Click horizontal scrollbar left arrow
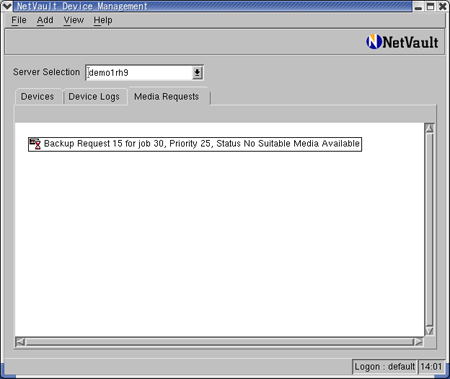Image resolution: width=450 pixels, height=379 pixels. (x=20, y=342)
